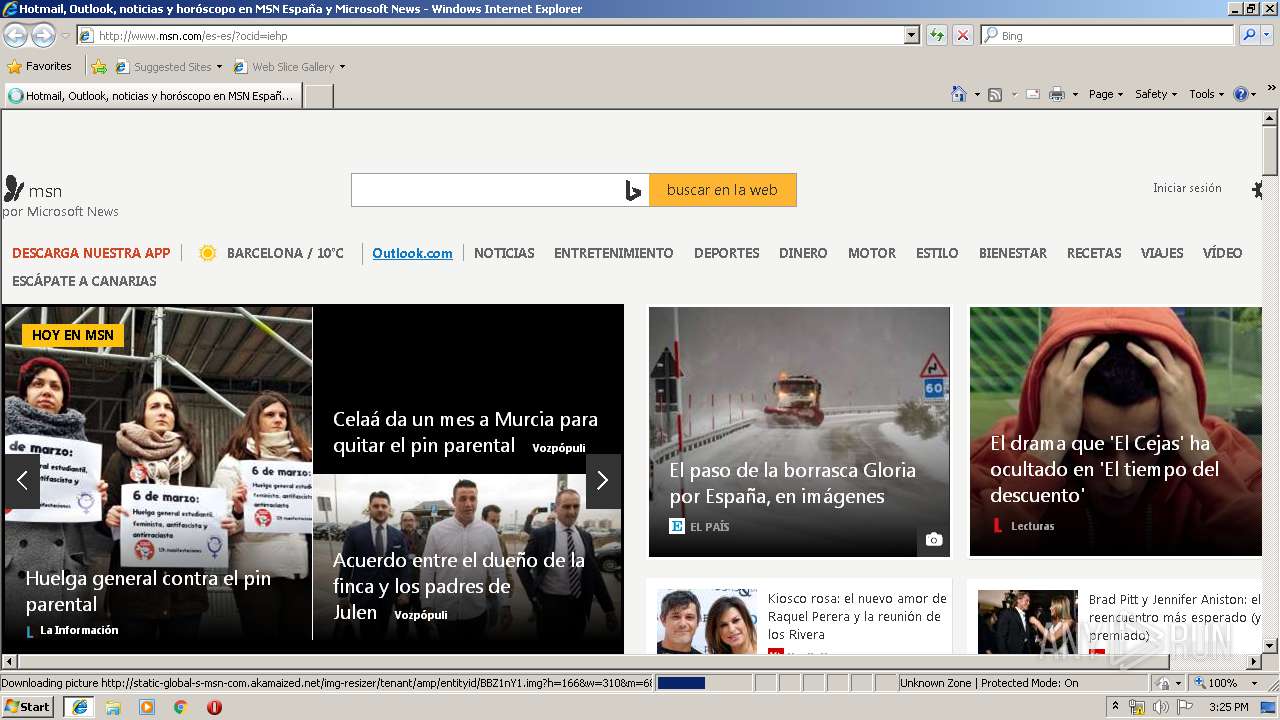Open the media player taskbar icon
Viewport: 1280px width, 720px height.
tap(147, 707)
